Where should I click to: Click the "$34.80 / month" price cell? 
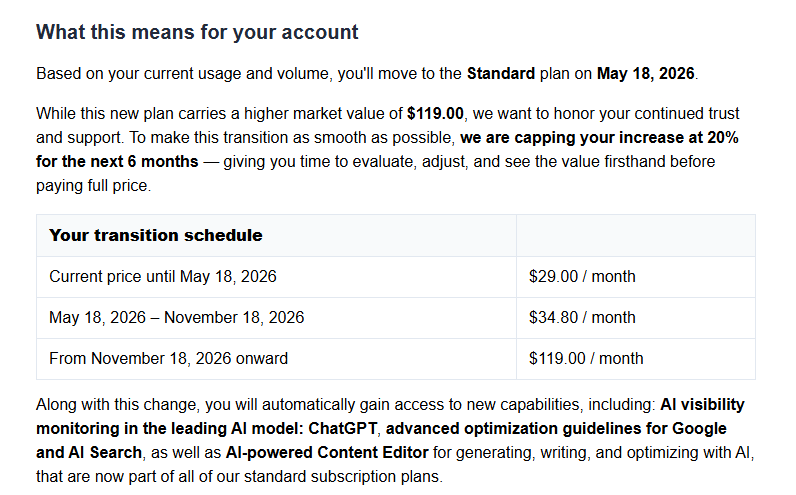[x=582, y=318]
